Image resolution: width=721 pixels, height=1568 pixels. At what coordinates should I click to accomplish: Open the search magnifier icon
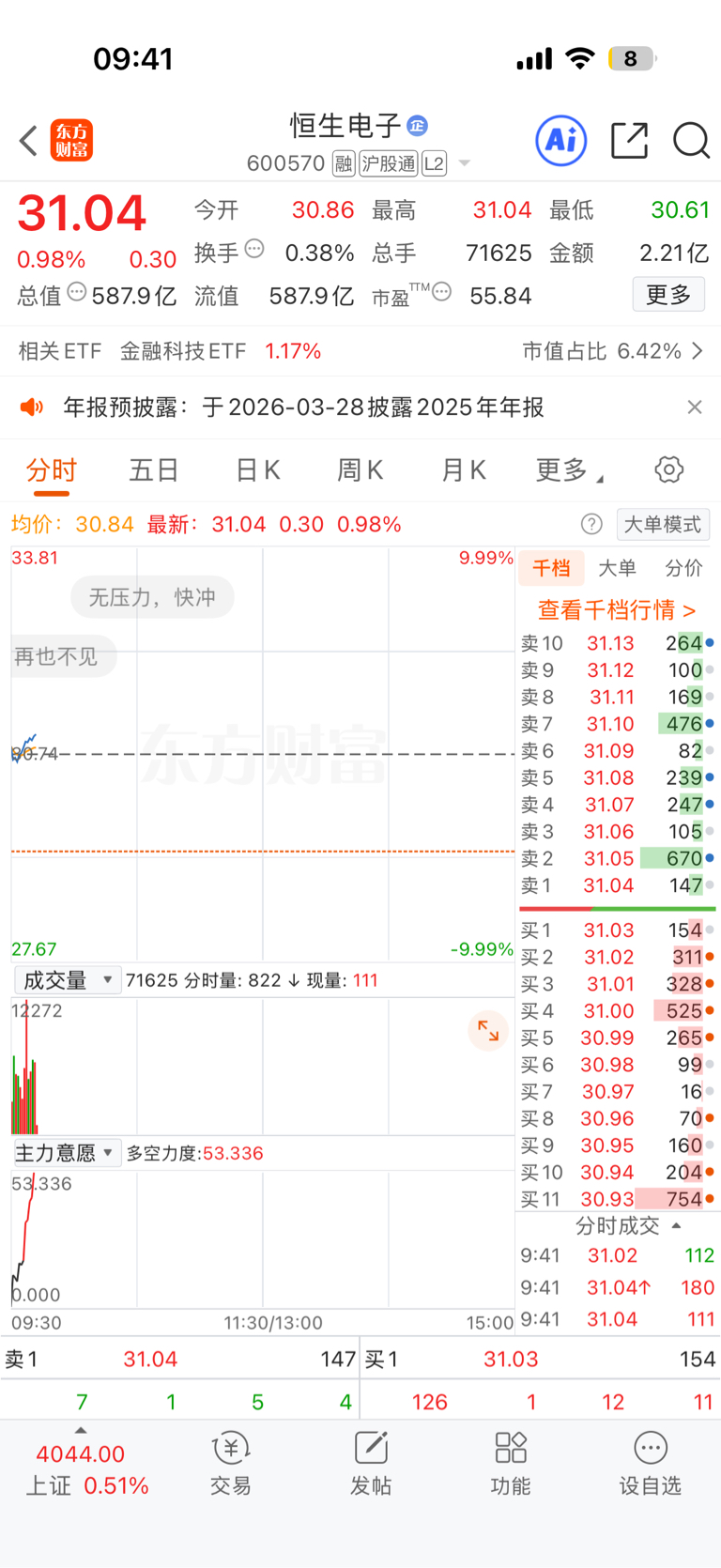coord(692,141)
